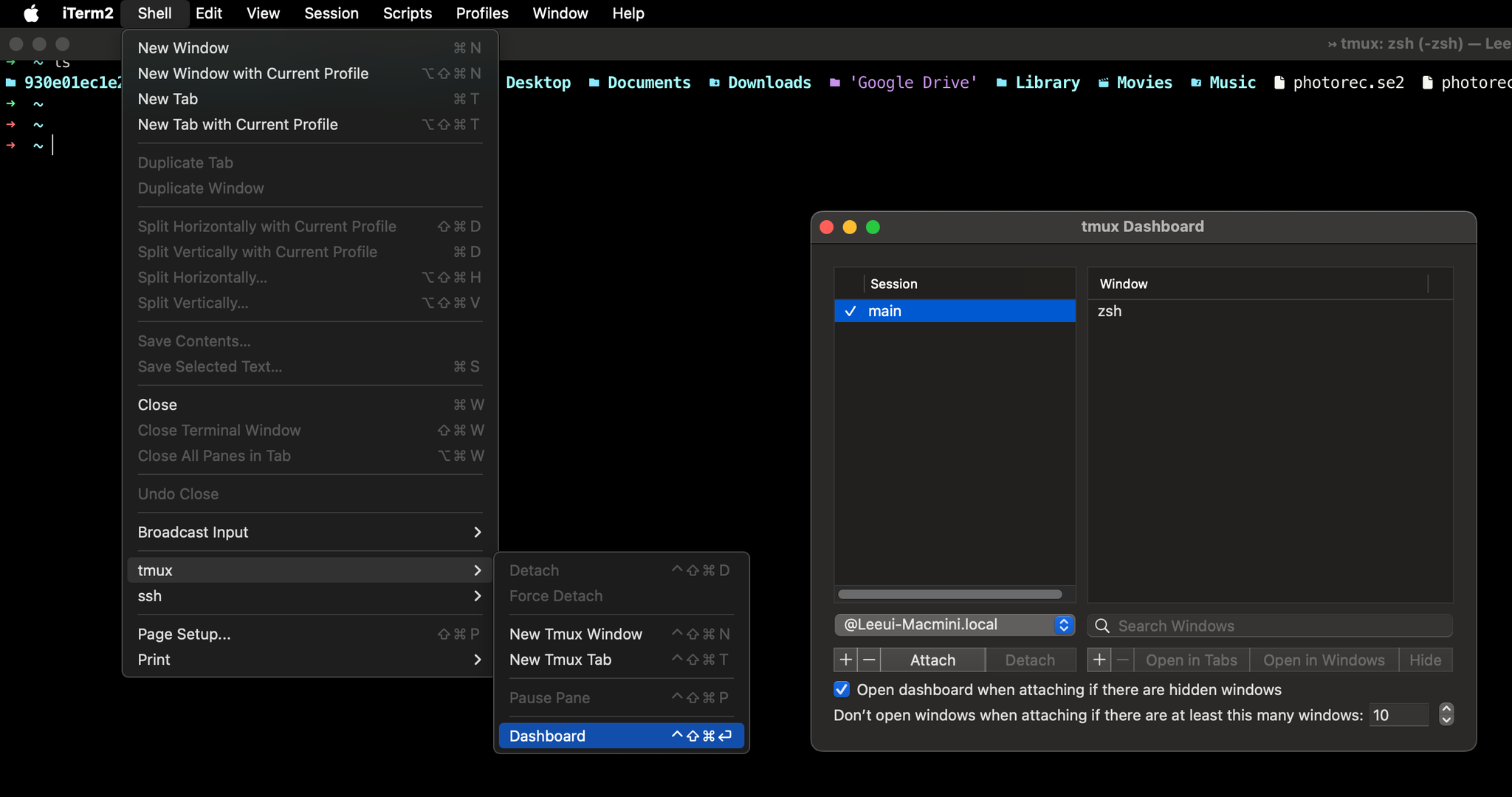
Task: Open the Help menu
Action: 628,13
